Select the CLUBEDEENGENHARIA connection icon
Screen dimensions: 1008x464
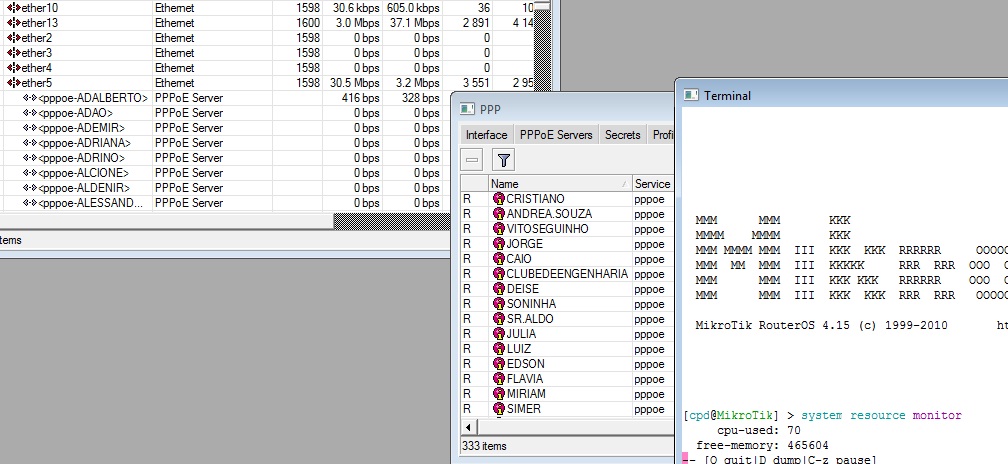click(499, 274)
